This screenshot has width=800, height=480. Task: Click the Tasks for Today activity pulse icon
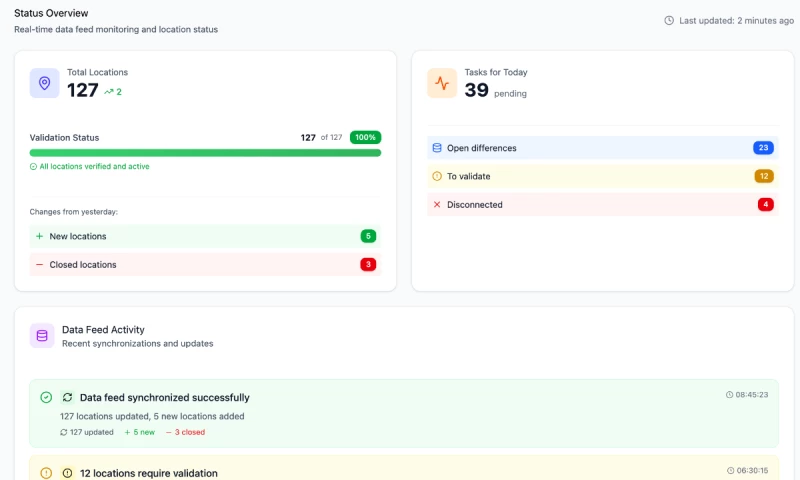[442, 83]
